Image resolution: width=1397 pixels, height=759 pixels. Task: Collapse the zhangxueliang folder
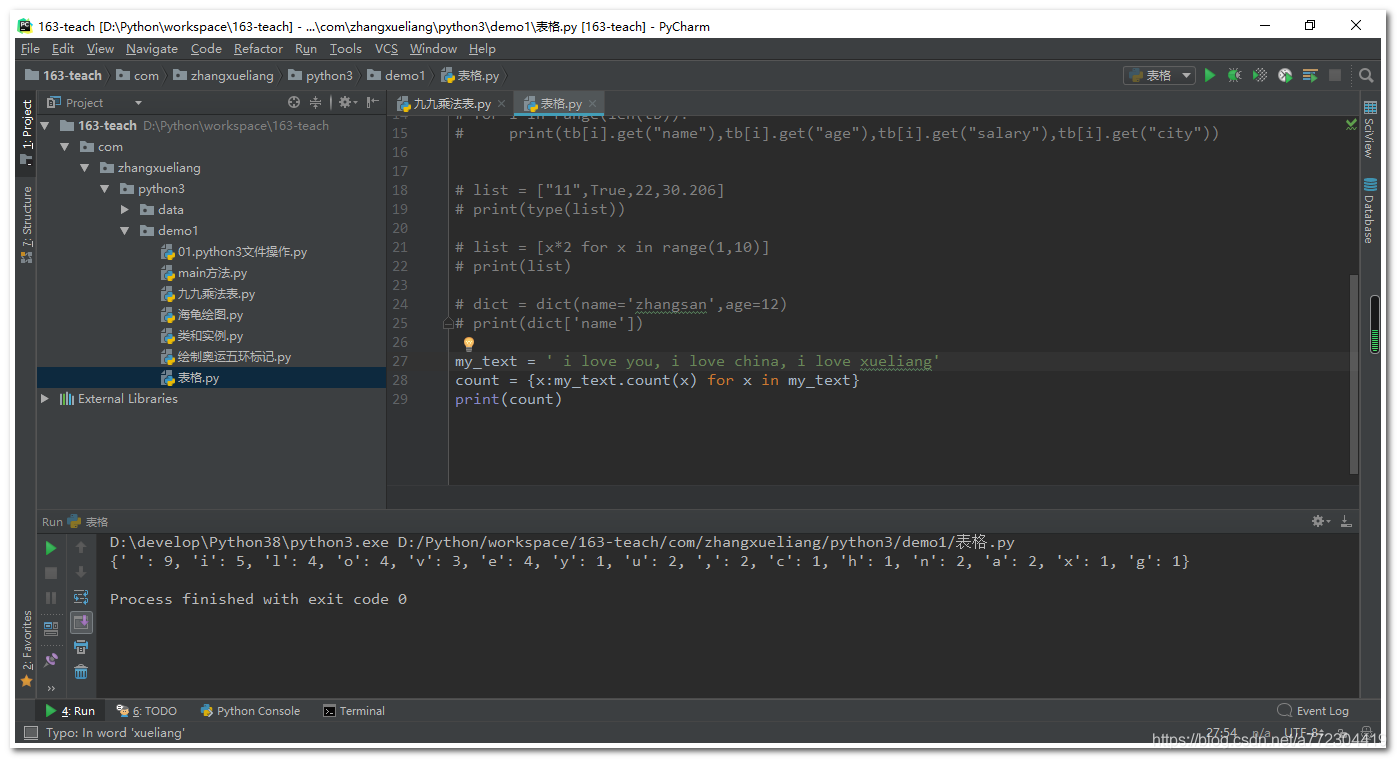coord(85,168)
